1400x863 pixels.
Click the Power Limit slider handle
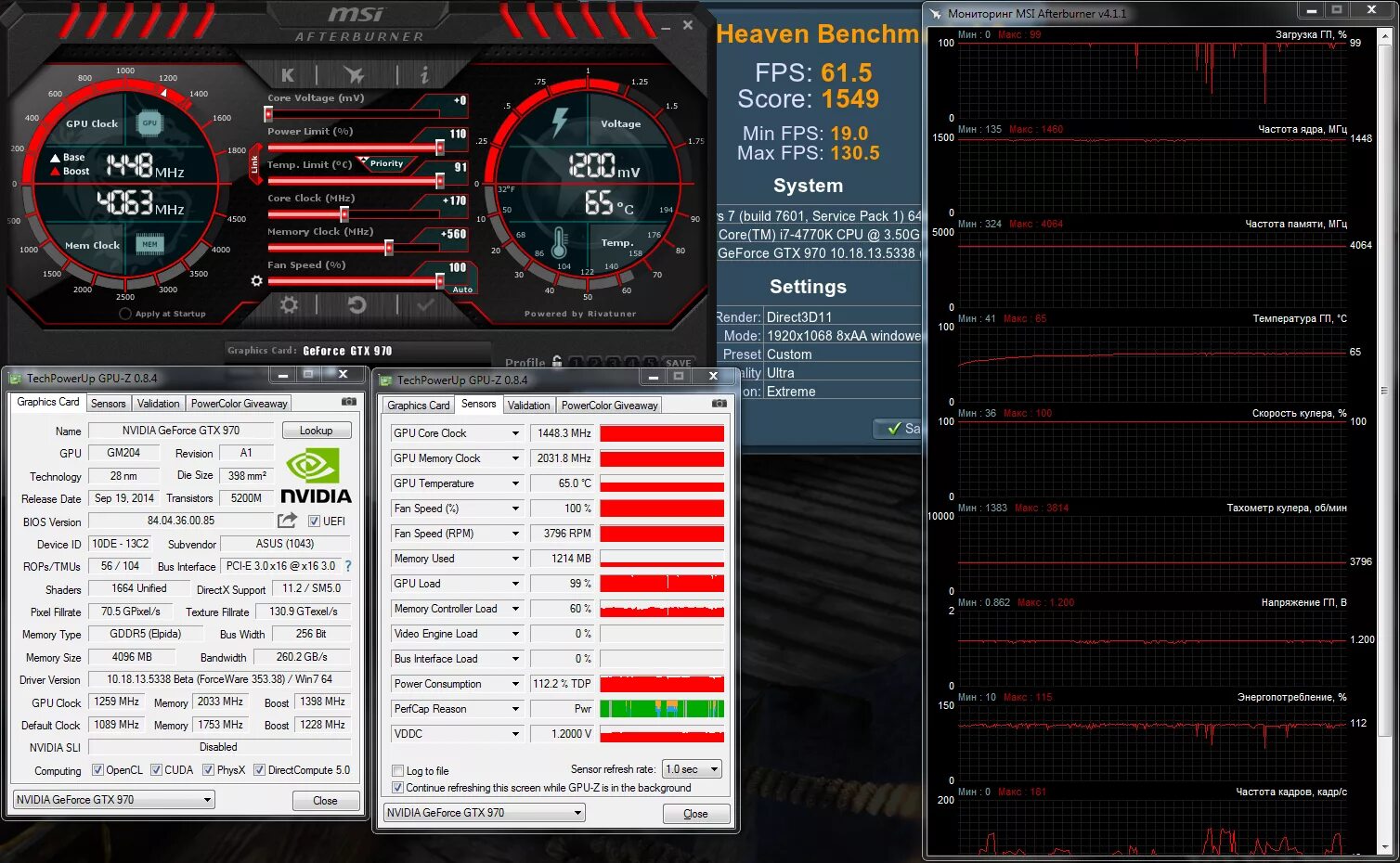coord(440,148)
